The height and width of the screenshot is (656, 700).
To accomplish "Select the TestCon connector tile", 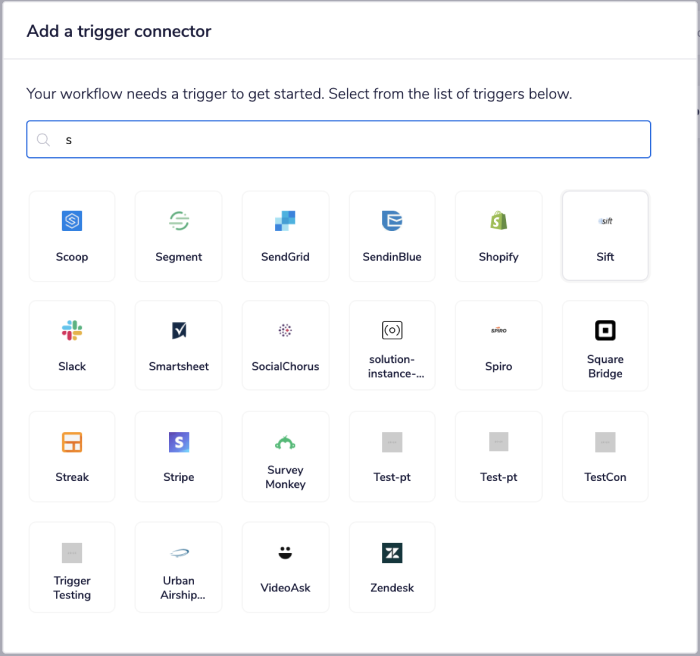I will click(x=605, y=456).
